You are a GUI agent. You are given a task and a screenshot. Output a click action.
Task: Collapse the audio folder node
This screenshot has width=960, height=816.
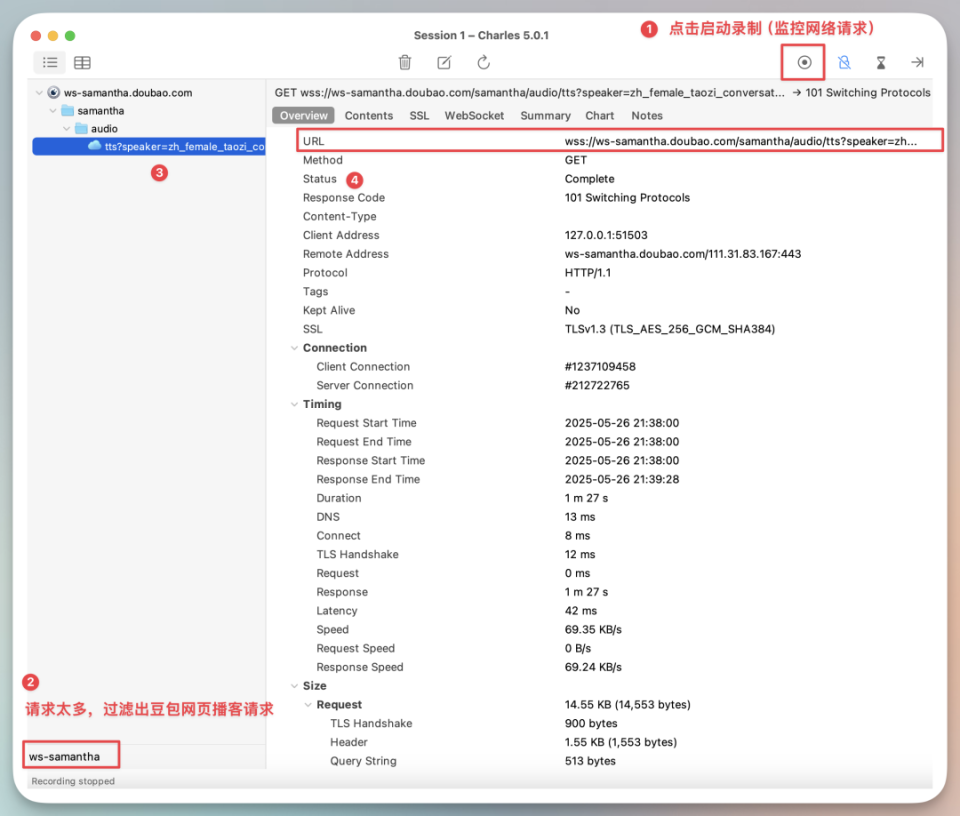67,129
